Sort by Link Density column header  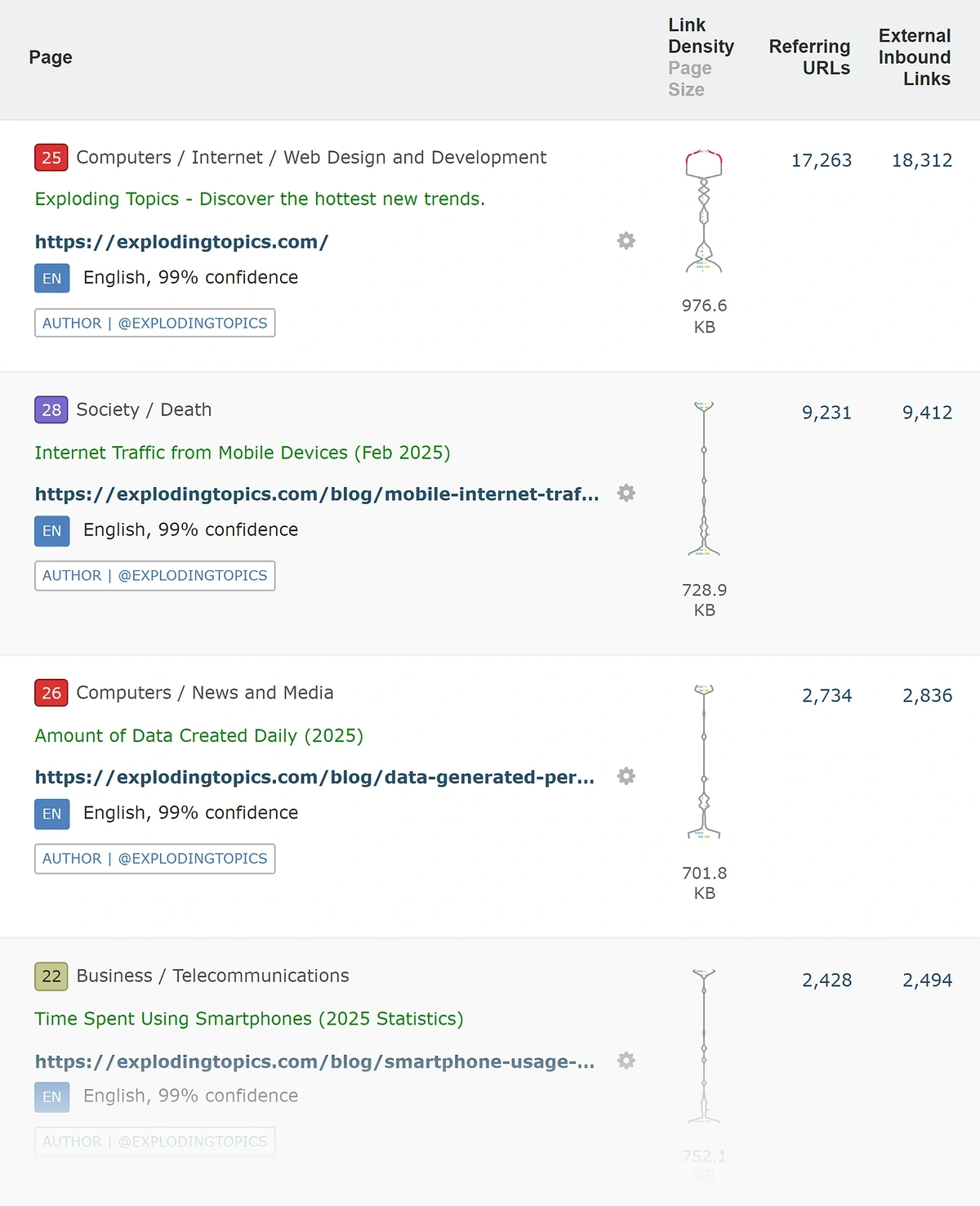click(x=701, y=36)
